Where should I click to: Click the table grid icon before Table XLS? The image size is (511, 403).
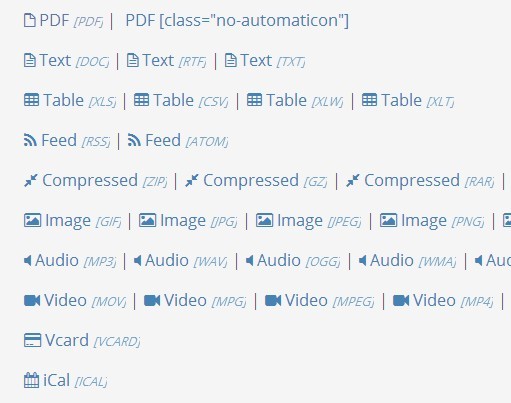pos(32,100)
